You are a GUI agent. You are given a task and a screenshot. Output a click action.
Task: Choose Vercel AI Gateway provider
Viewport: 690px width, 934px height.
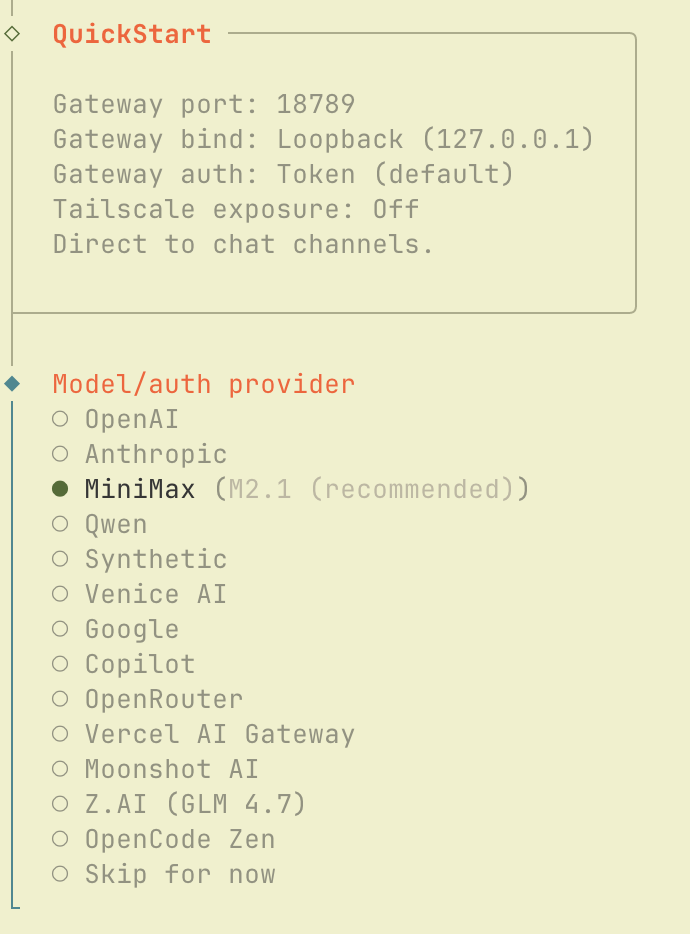tap(60, 734)
